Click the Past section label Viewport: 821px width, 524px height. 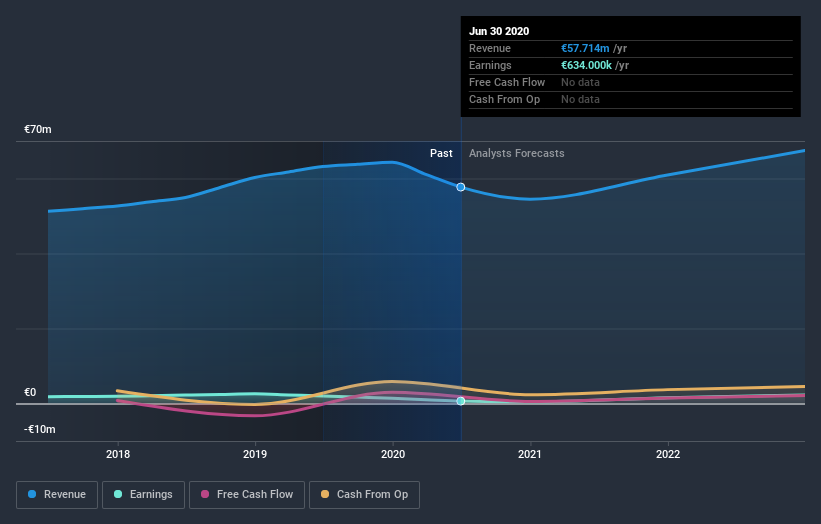[x=441, y=153]
